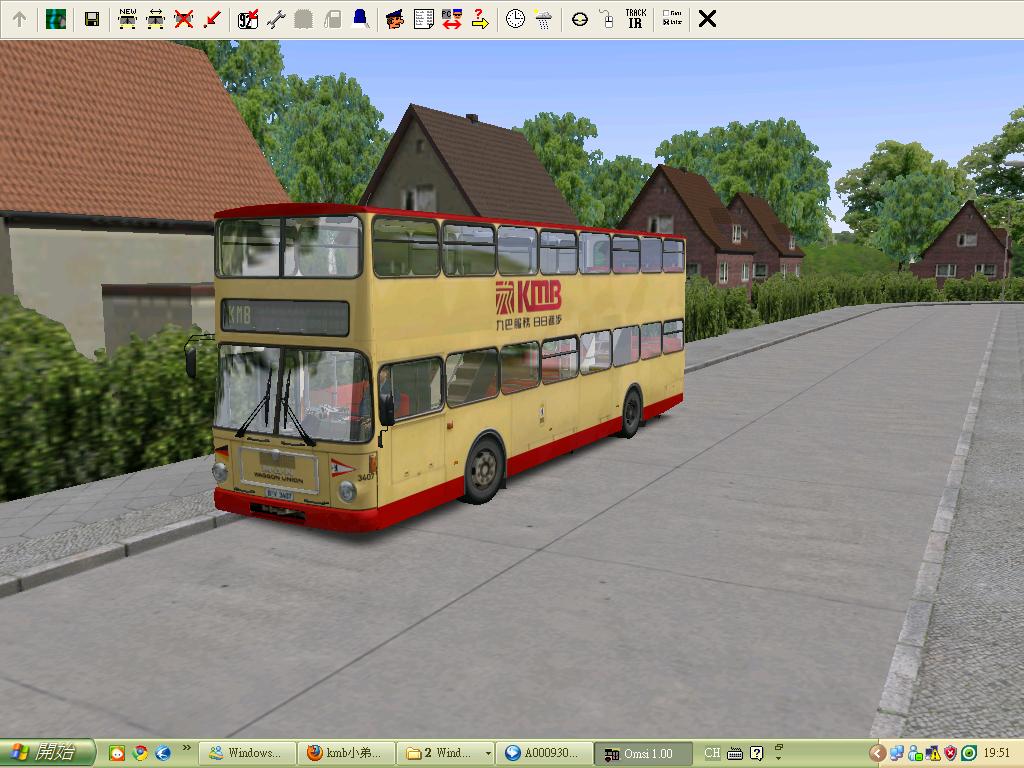Open the map selection icon

56,19
